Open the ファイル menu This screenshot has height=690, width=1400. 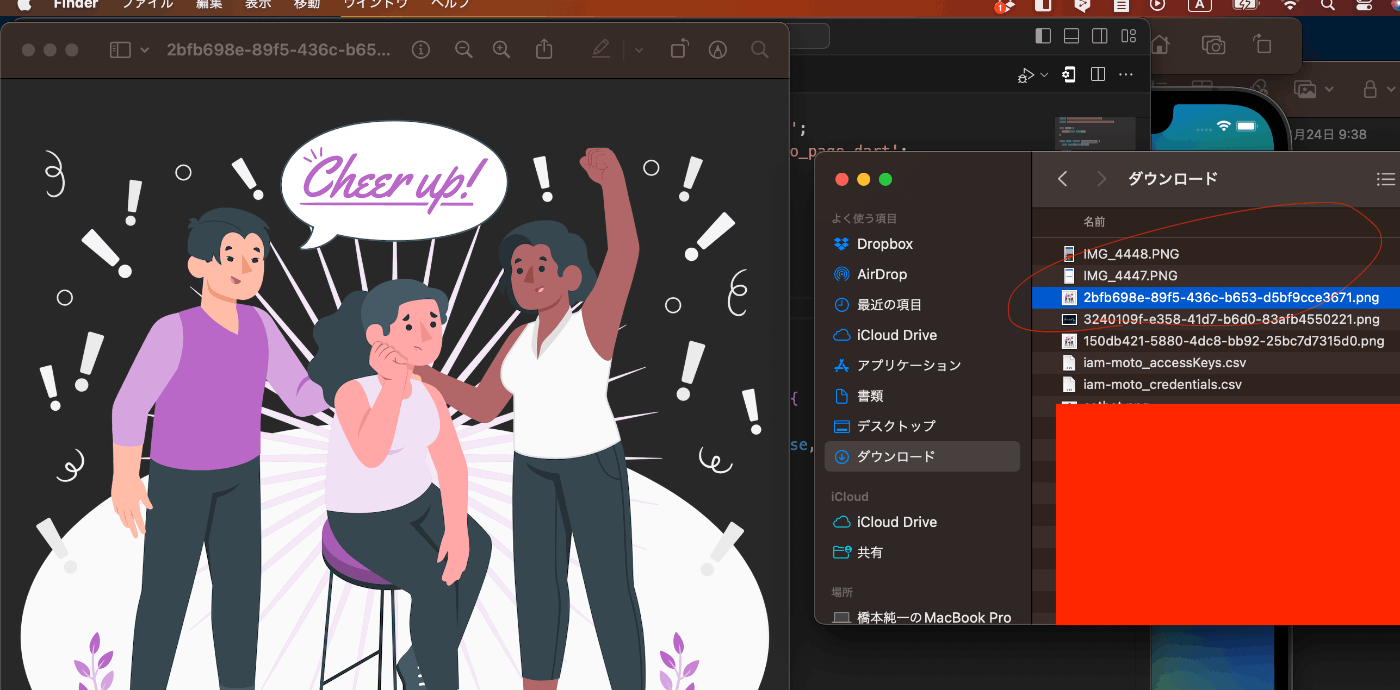point(146,4)
